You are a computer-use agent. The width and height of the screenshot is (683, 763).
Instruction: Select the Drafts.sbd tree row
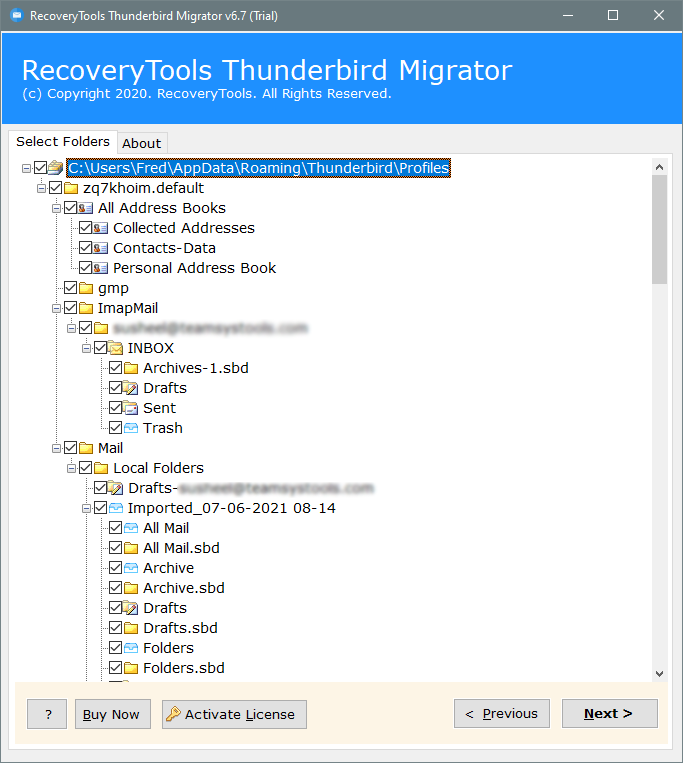tap(180, 628)
